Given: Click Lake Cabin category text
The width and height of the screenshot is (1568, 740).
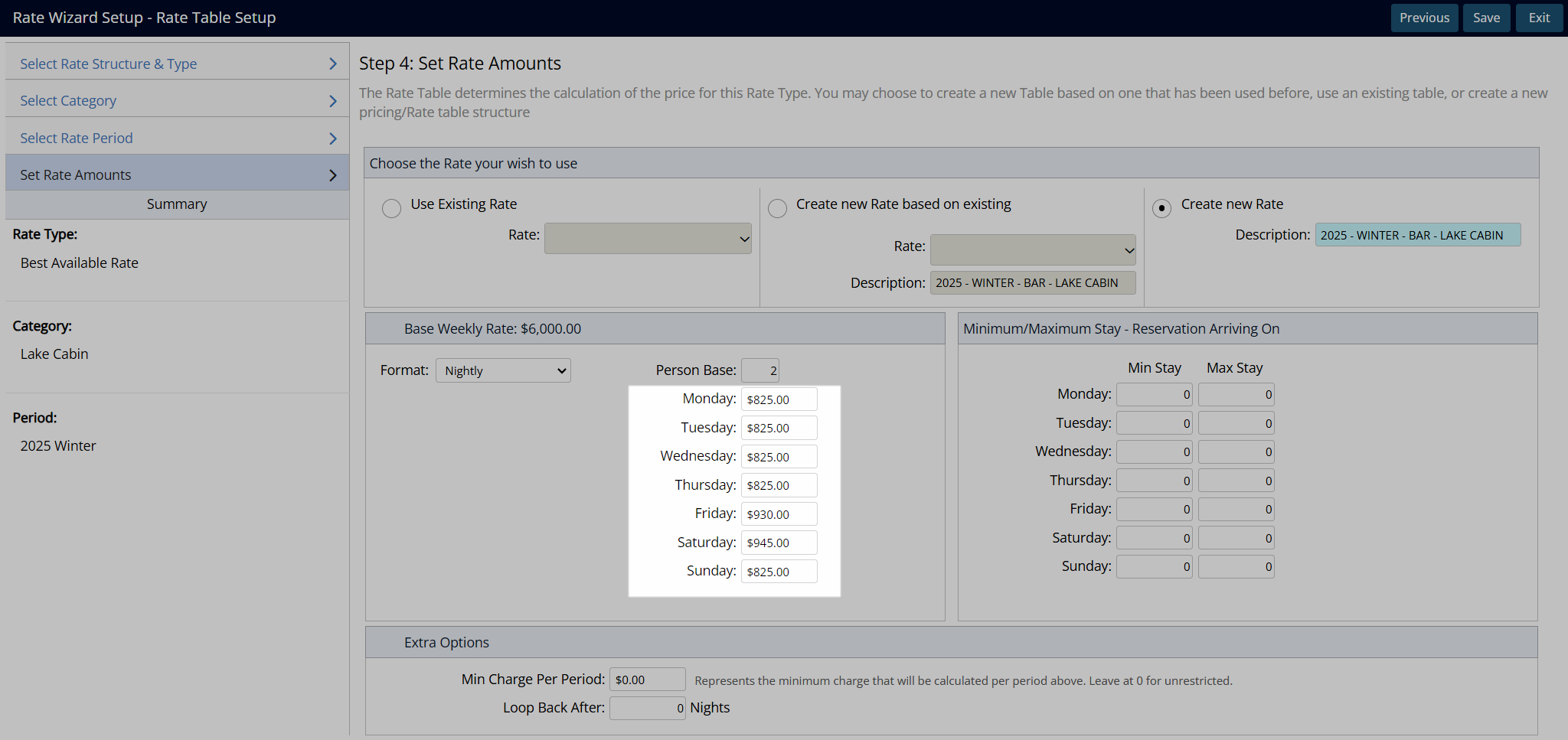Looking at the screenshot, I should 54,354.
